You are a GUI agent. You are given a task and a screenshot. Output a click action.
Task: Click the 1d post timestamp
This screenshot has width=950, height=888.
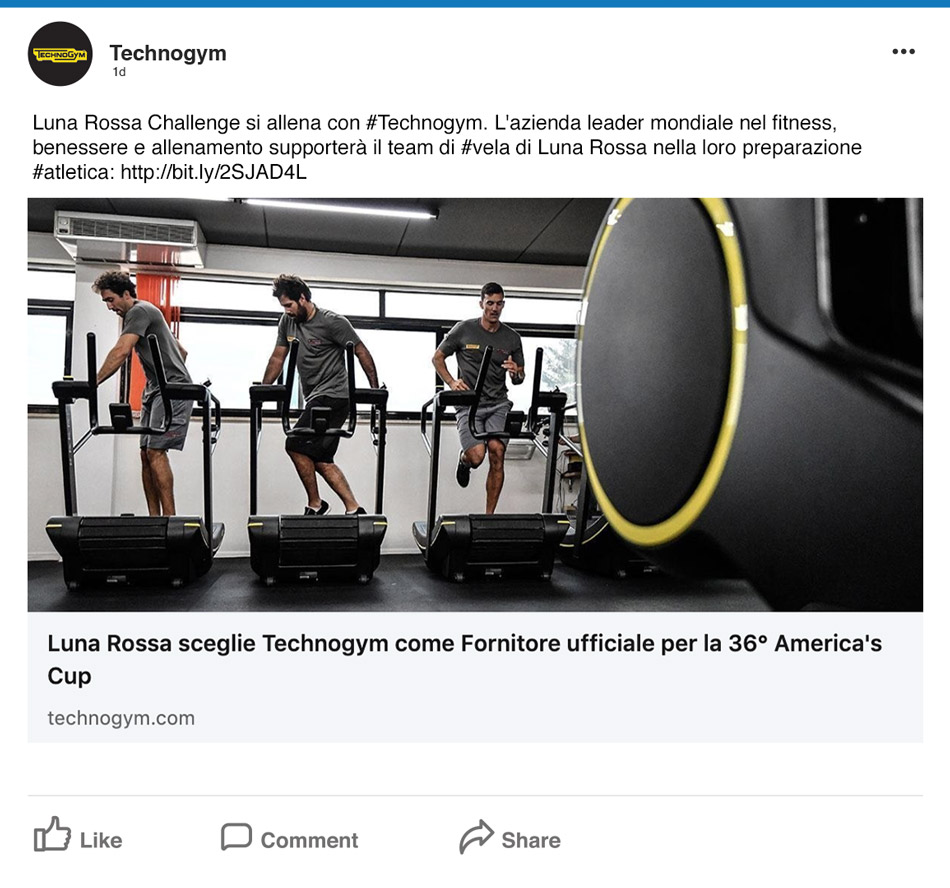119,72
